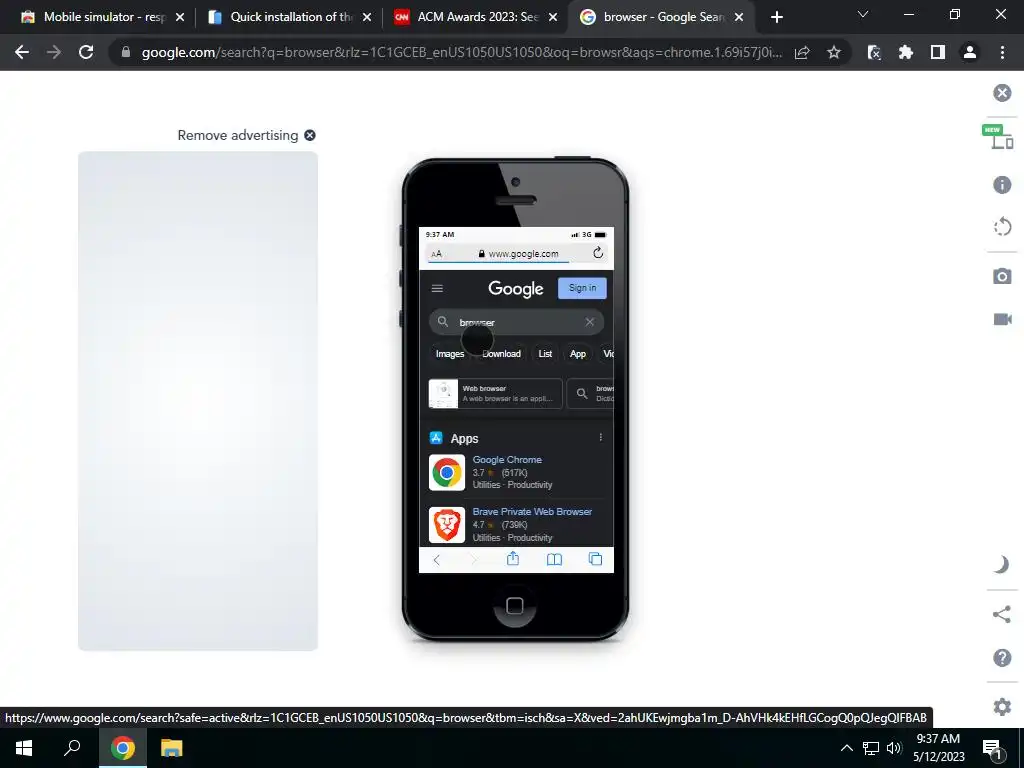The image size is (1024, 768).
Task: Open Windows taskbar search
Action: (72, 748)
